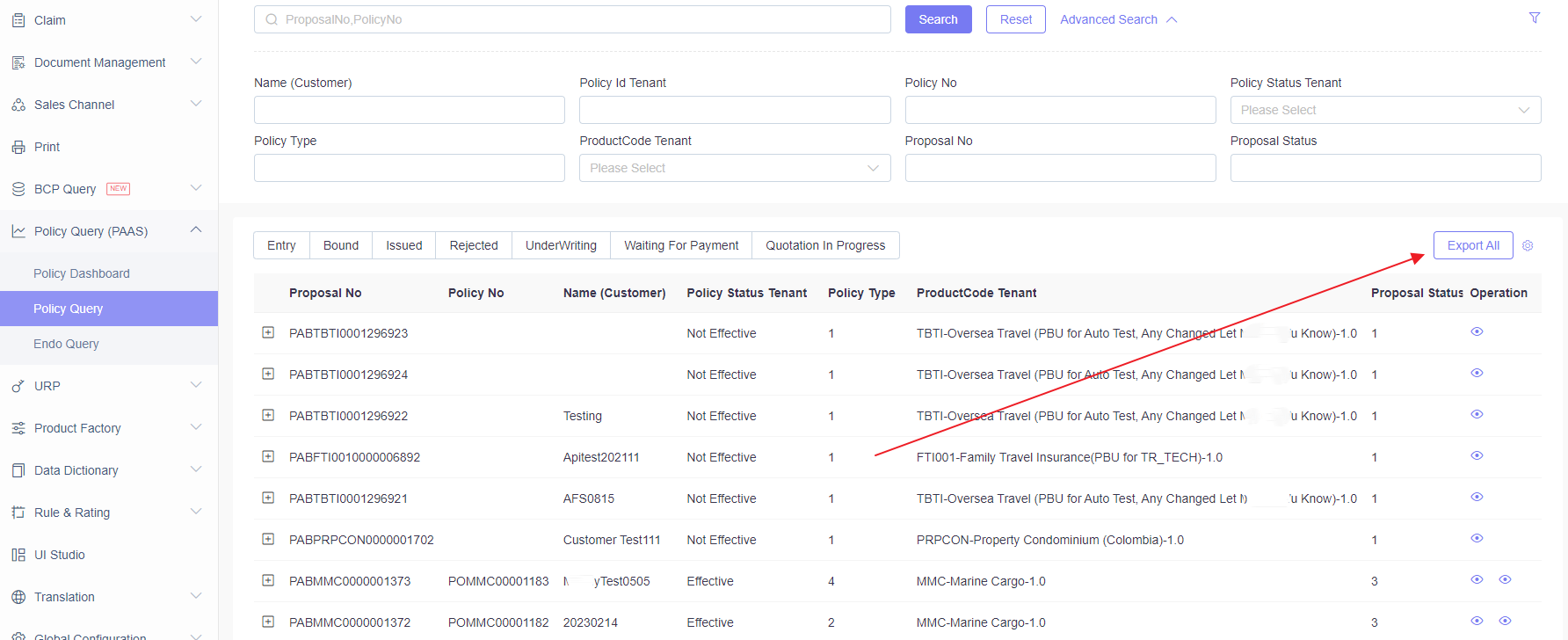
Task: Click eye icon for PABPRPCON0000001702 row
Action: click(1477, 538)
